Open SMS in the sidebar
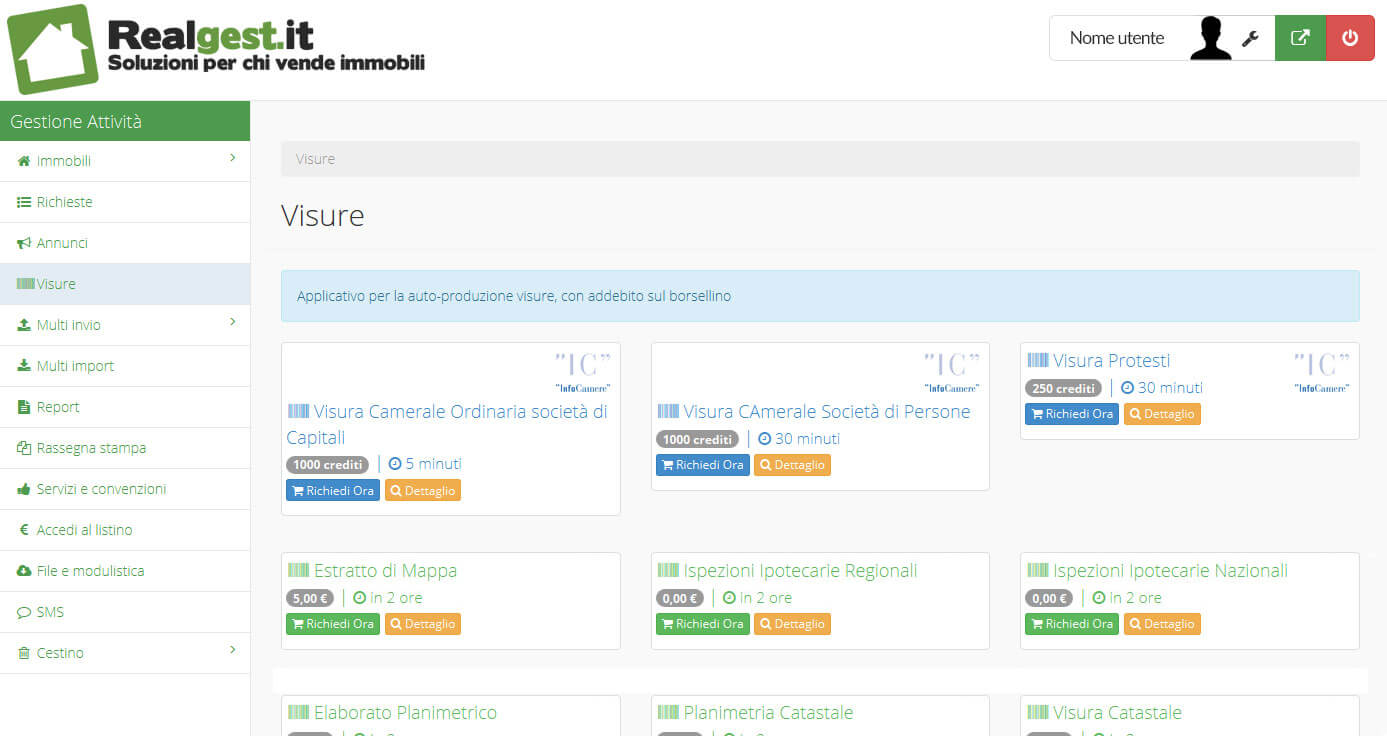1387x736 pixels. 125,612
